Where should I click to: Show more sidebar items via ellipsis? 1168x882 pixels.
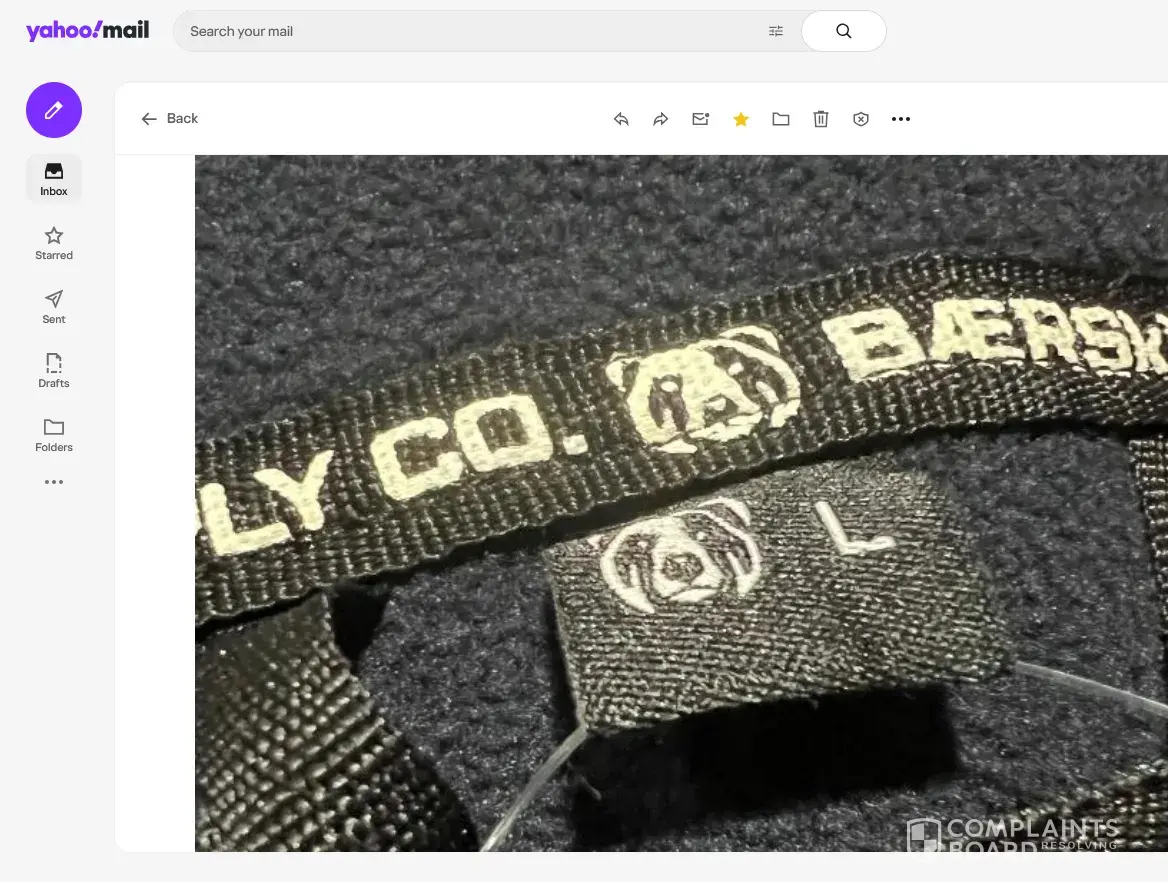[54, 482]
